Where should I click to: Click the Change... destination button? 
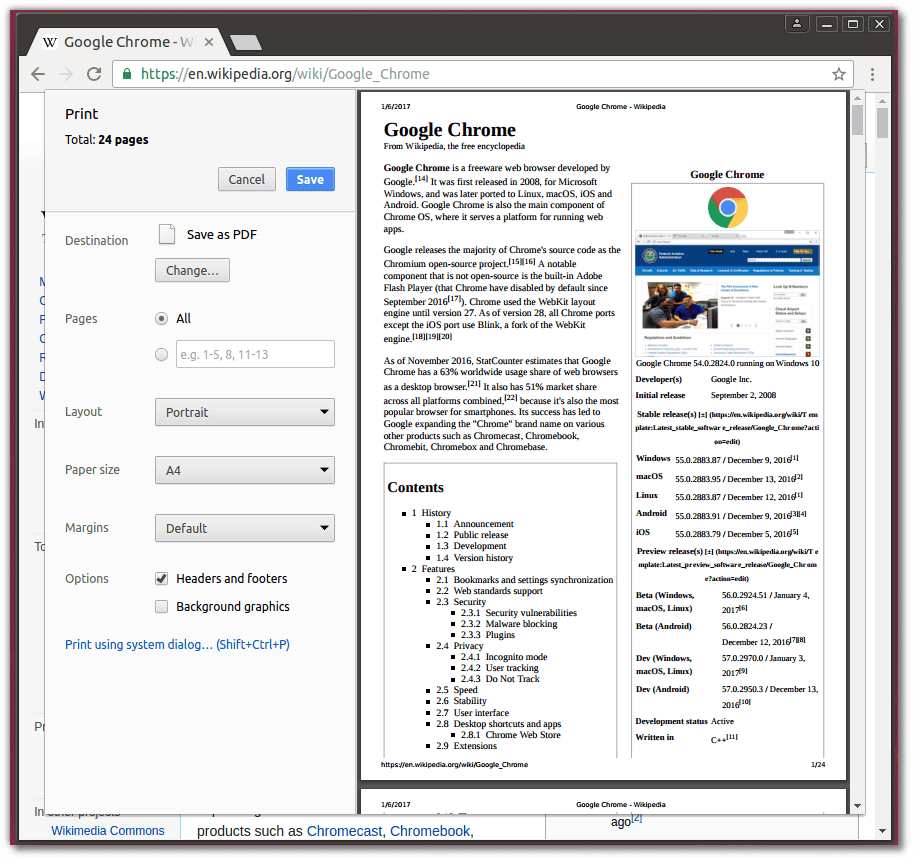(x=192, y=270)
